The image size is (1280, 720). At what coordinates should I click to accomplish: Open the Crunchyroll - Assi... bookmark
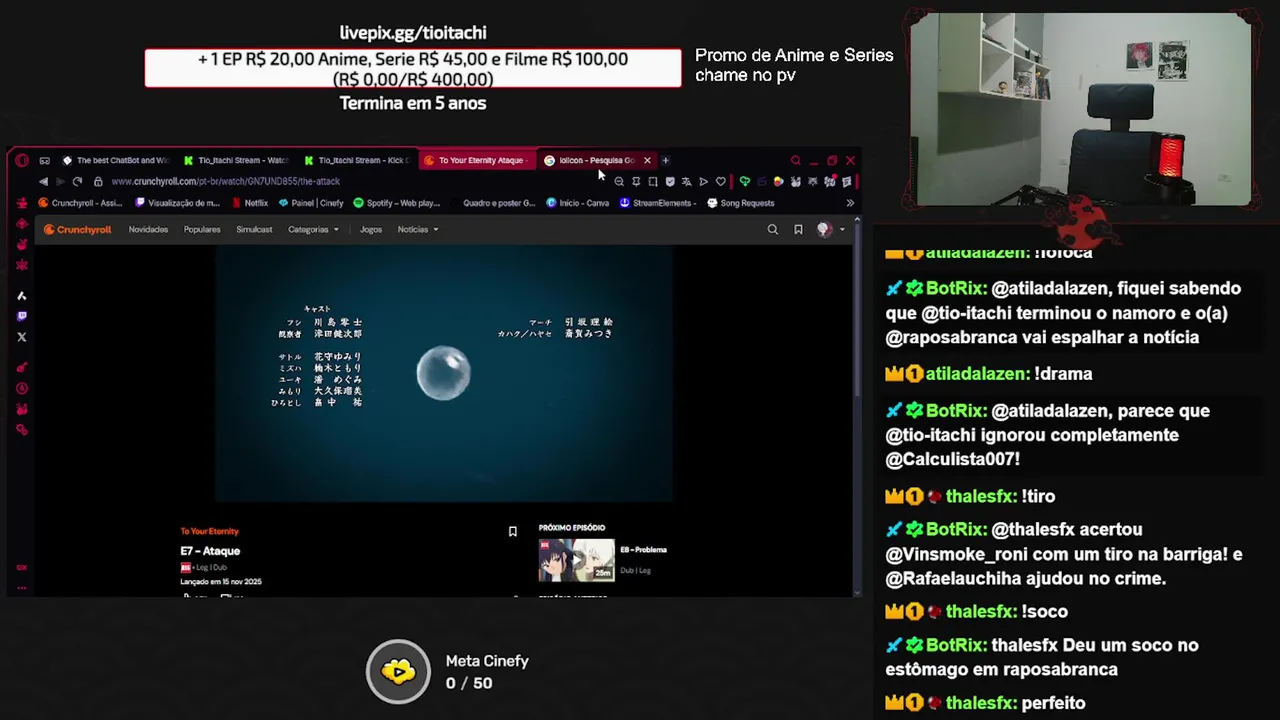coord(80,203)
